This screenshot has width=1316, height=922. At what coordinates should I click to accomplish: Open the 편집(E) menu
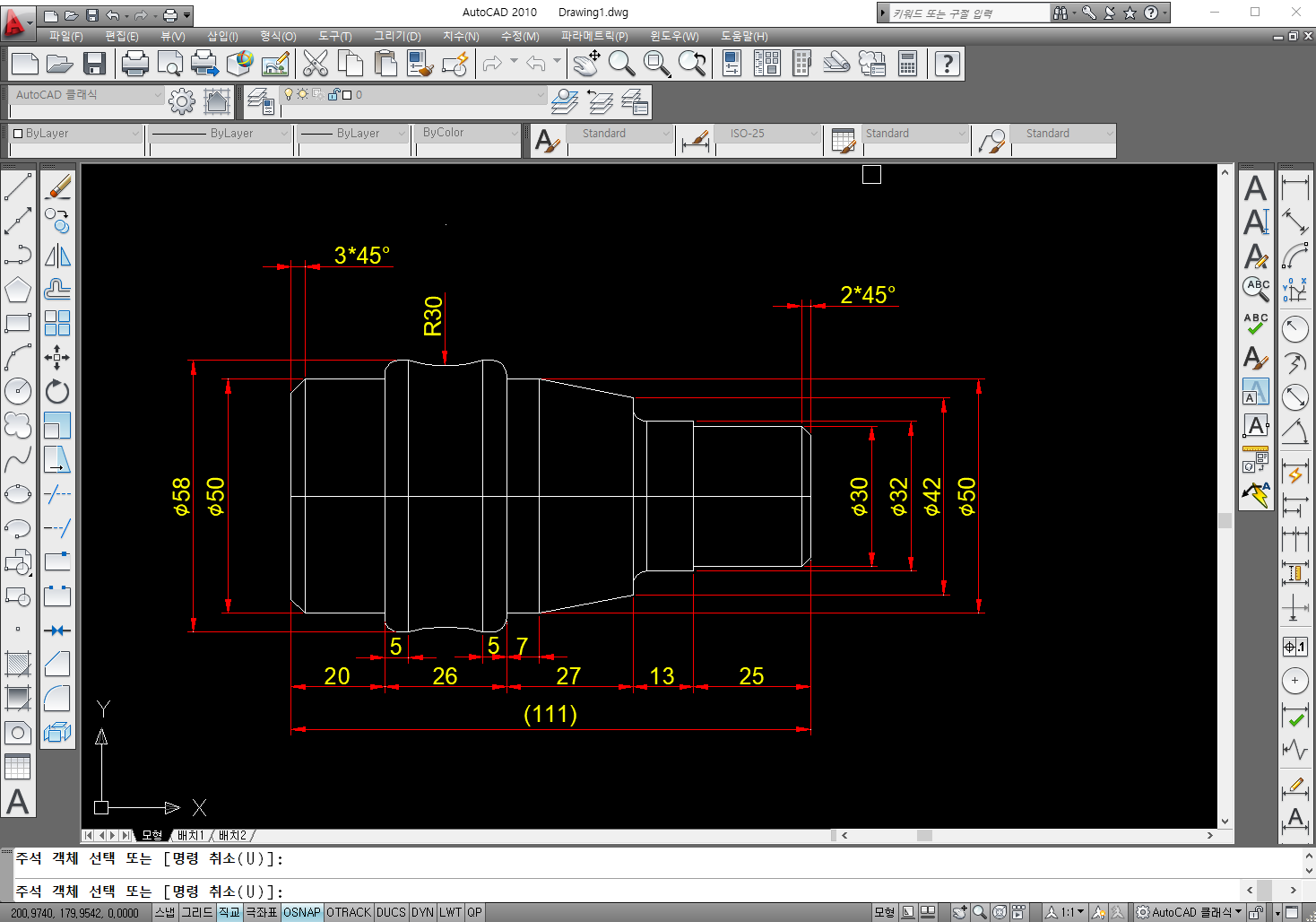click(x=121, y=37)
